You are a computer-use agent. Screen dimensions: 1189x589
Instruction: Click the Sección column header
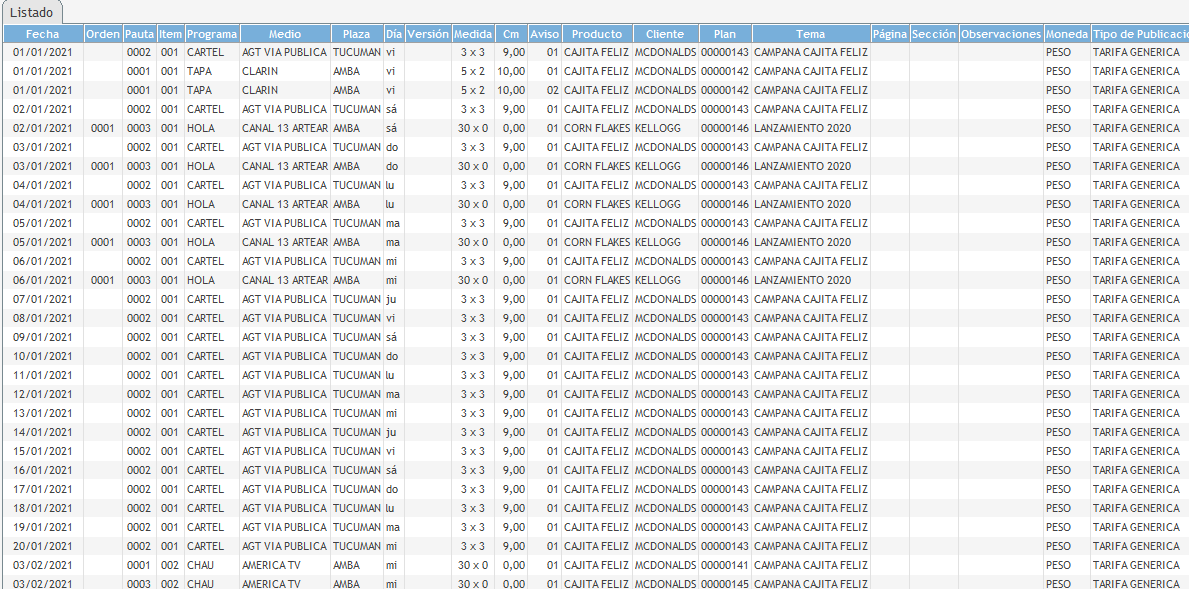(934, 34)
